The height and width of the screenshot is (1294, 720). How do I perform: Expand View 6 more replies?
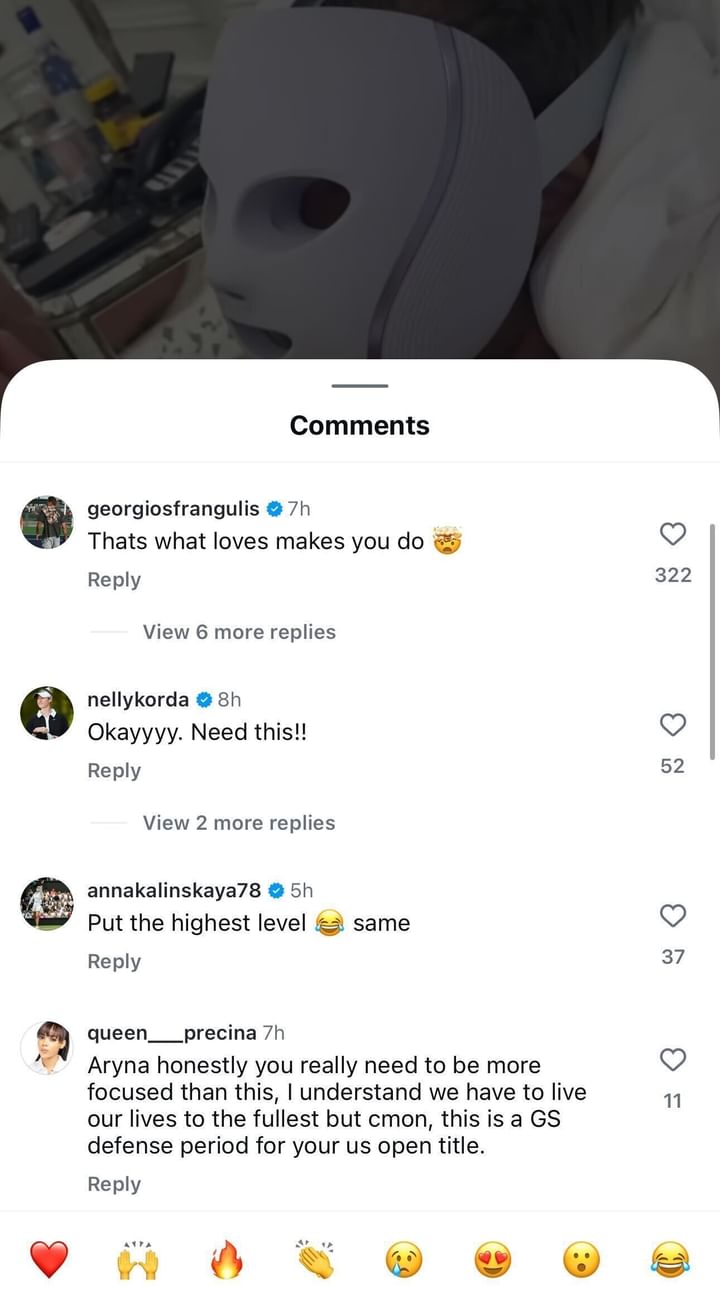click(x=239, y=632)
